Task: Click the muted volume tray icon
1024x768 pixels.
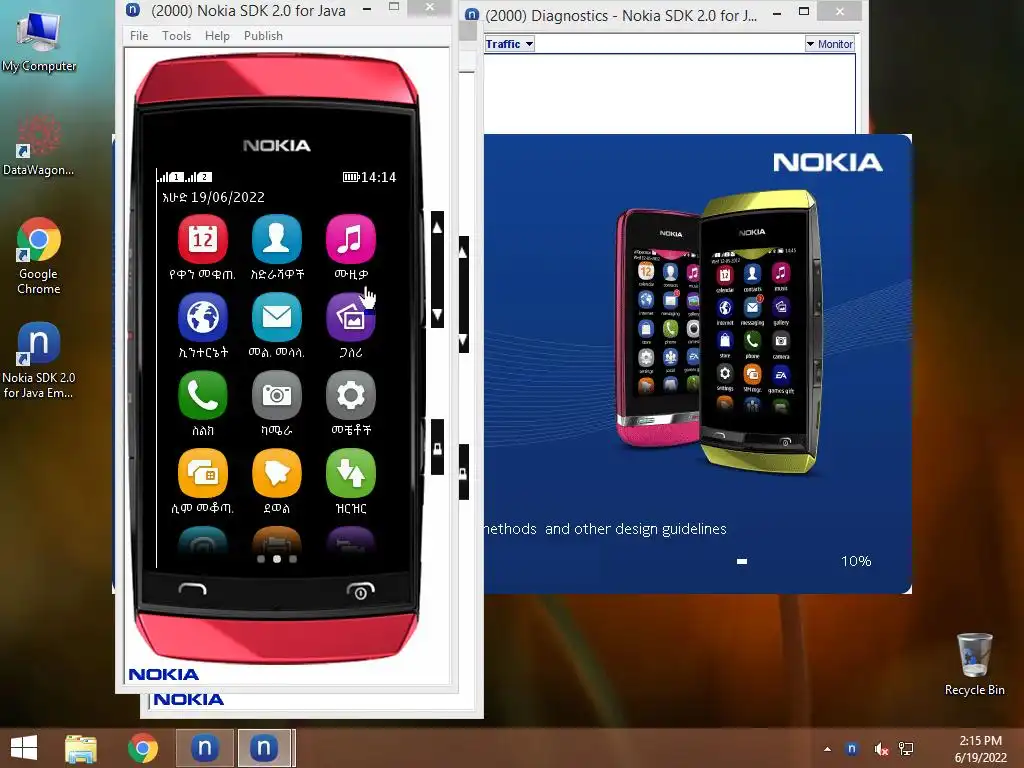Action: point(881,749)
